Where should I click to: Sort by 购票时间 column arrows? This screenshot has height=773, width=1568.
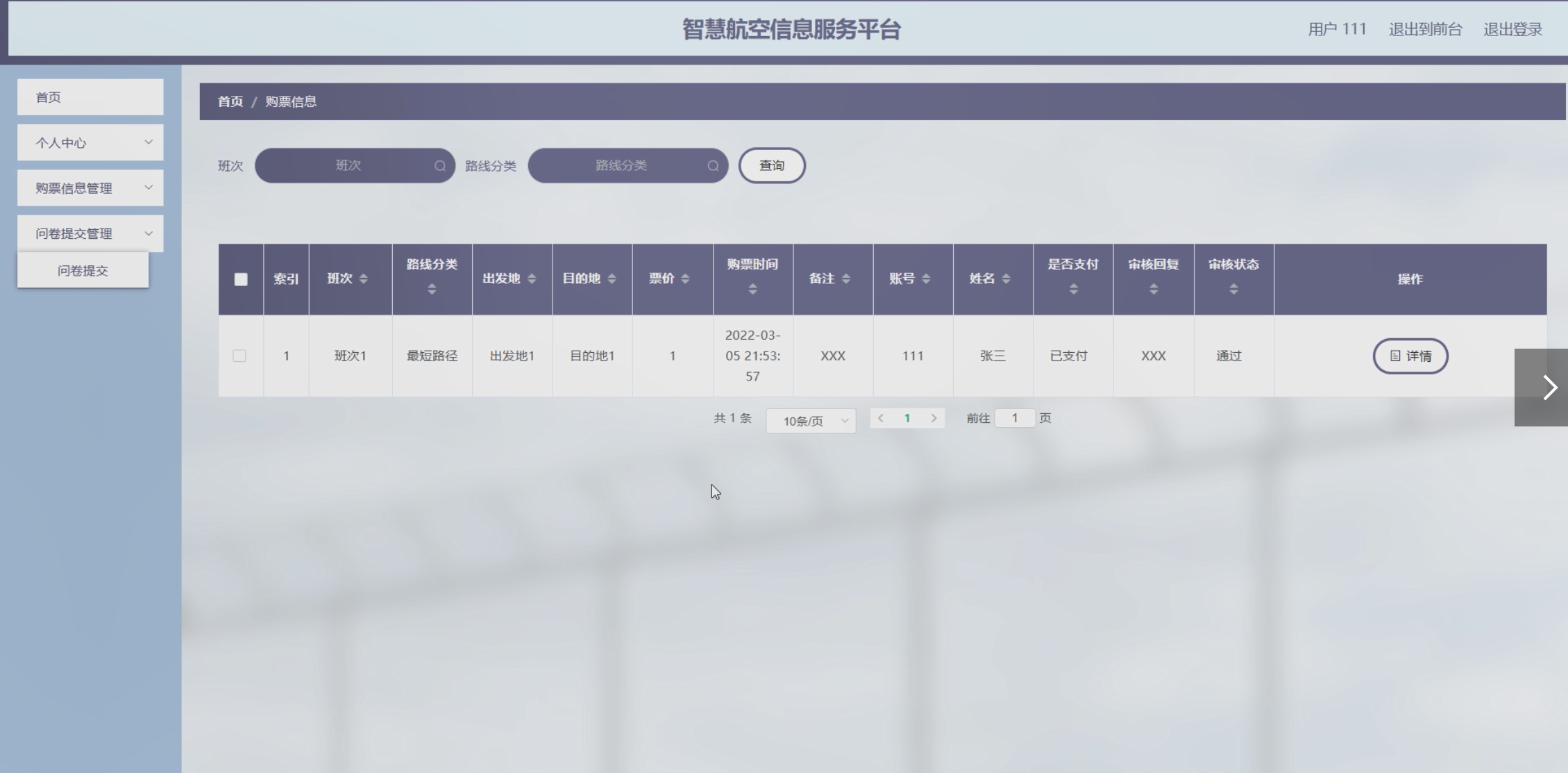(752, 290)
